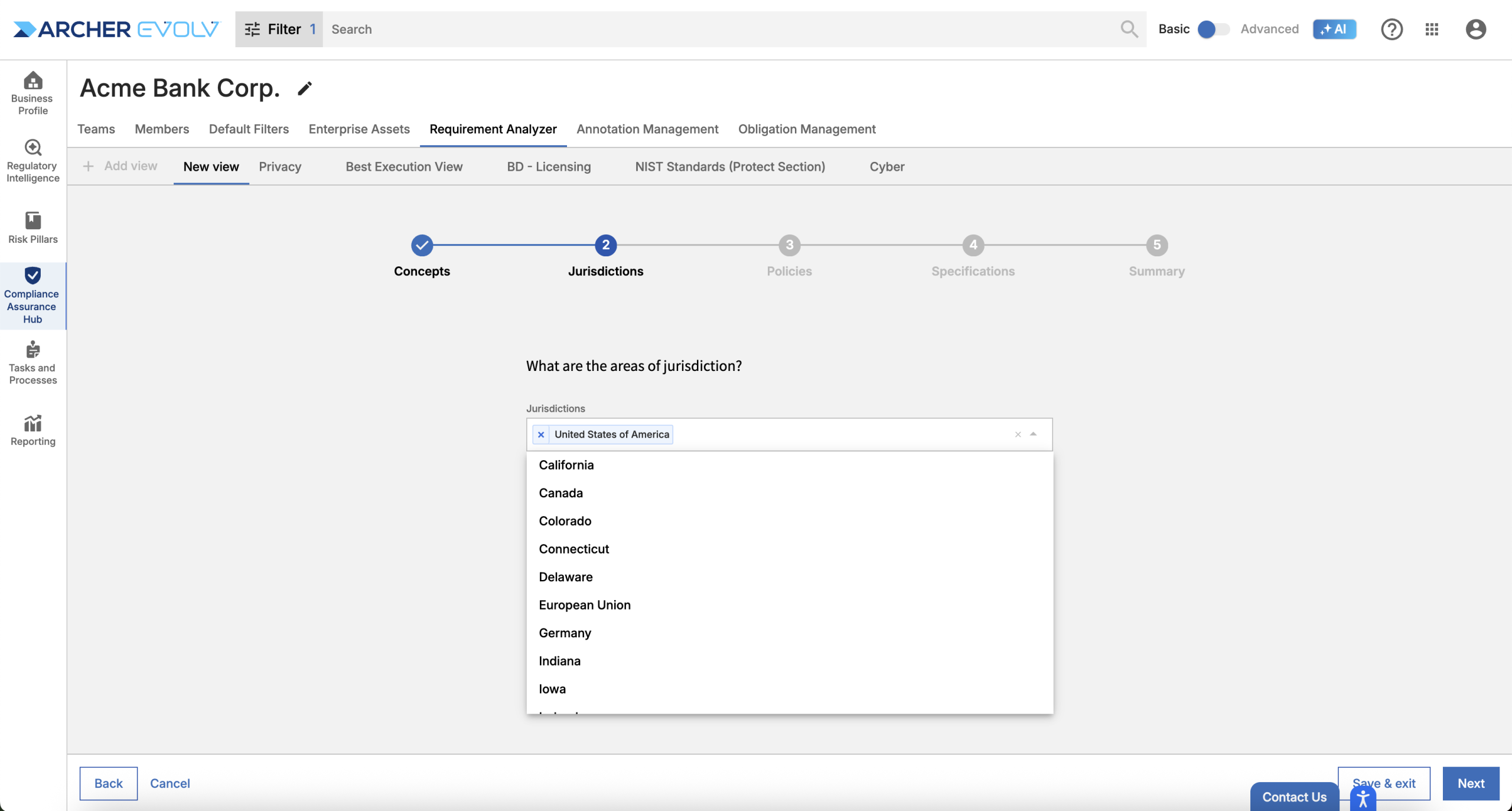1512x811 pixels.
Task: Clear all selected jurisdictions with the X
Action: 1018,435
